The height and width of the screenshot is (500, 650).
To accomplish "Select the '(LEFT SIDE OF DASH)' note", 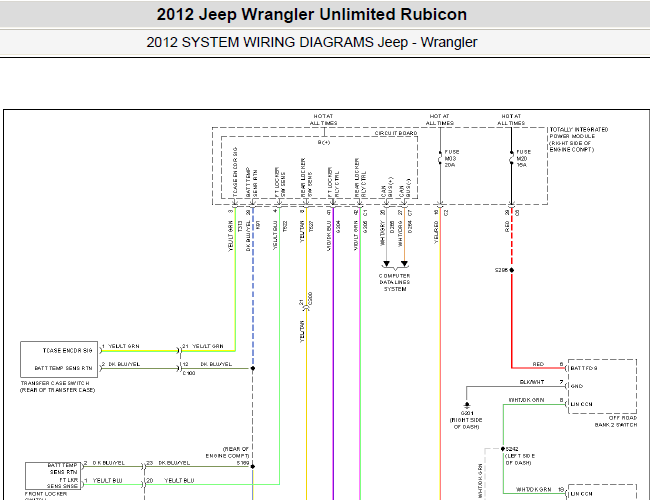I will pyautogui.click(x=520, y=459).
